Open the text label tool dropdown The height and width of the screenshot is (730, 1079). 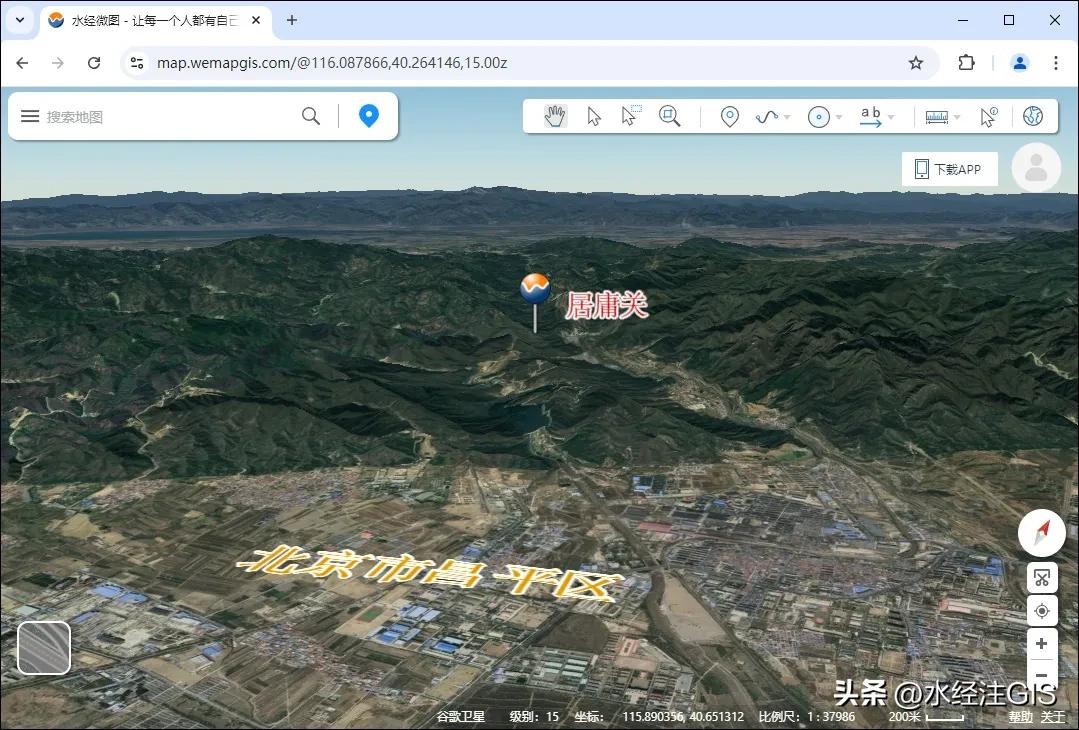click(890, 118)
